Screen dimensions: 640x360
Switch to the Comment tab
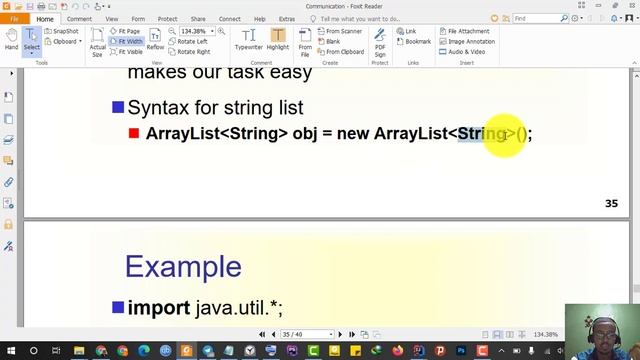79,19
